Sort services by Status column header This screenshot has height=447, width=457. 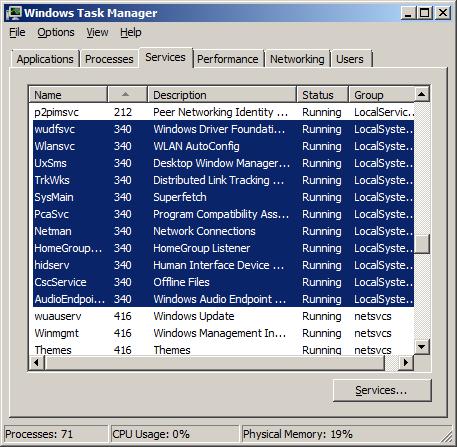click(322, 94)
